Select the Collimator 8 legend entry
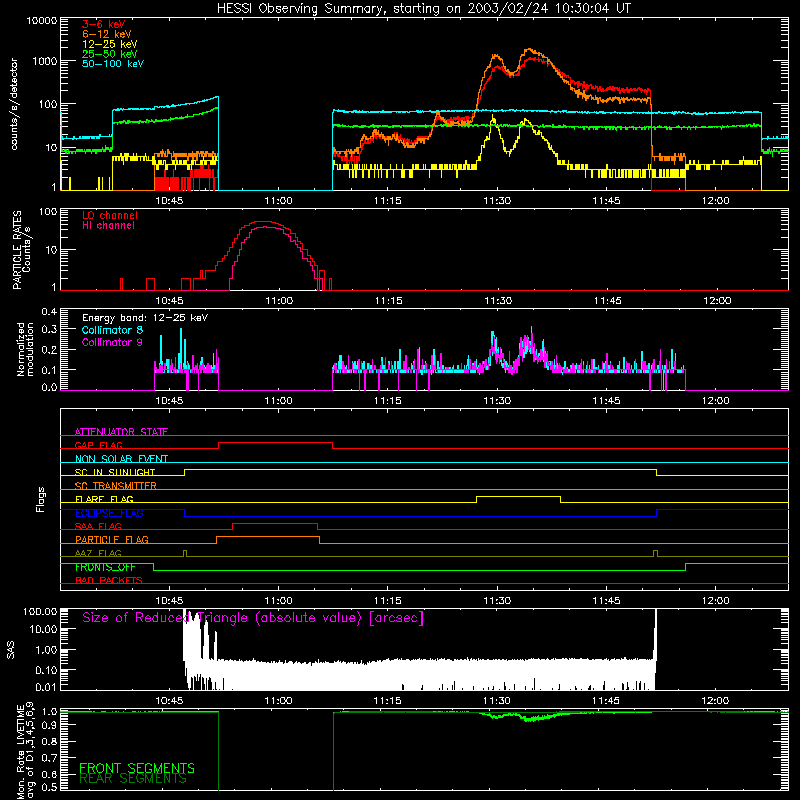 [112, 330]
